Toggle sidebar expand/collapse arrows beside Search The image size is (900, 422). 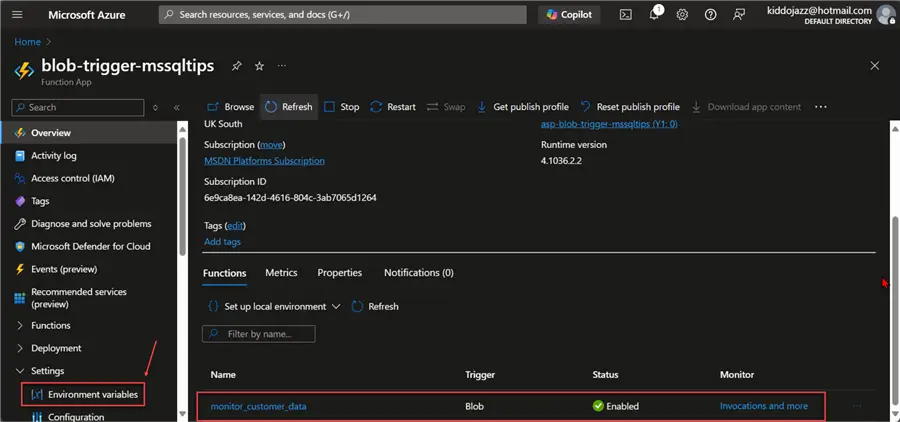[156, 107]
